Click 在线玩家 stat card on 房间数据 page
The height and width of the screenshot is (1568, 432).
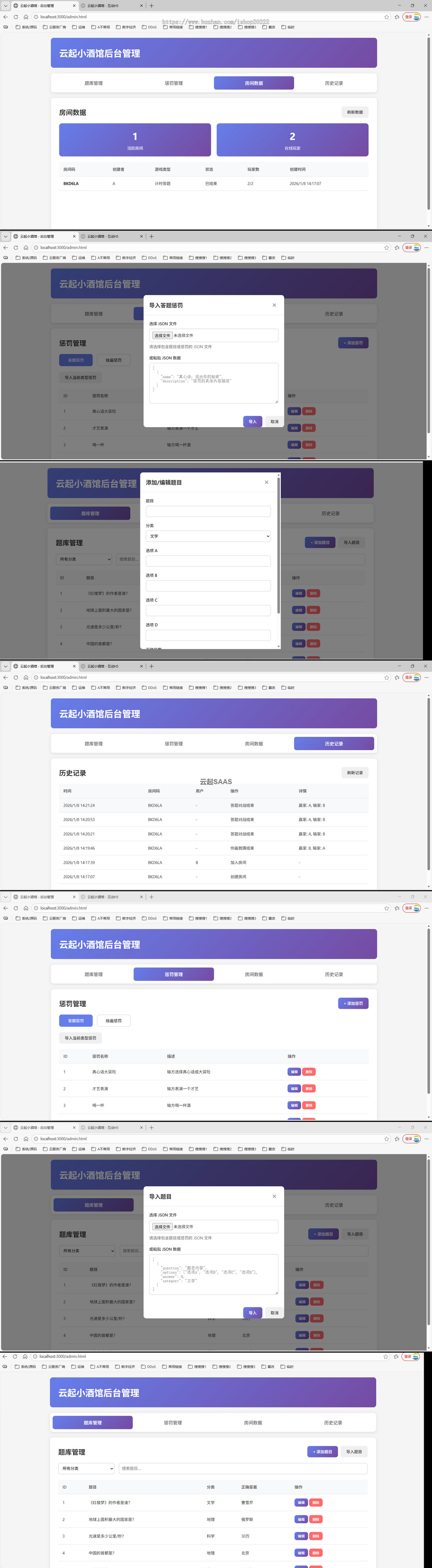click(x=293, y=140)
